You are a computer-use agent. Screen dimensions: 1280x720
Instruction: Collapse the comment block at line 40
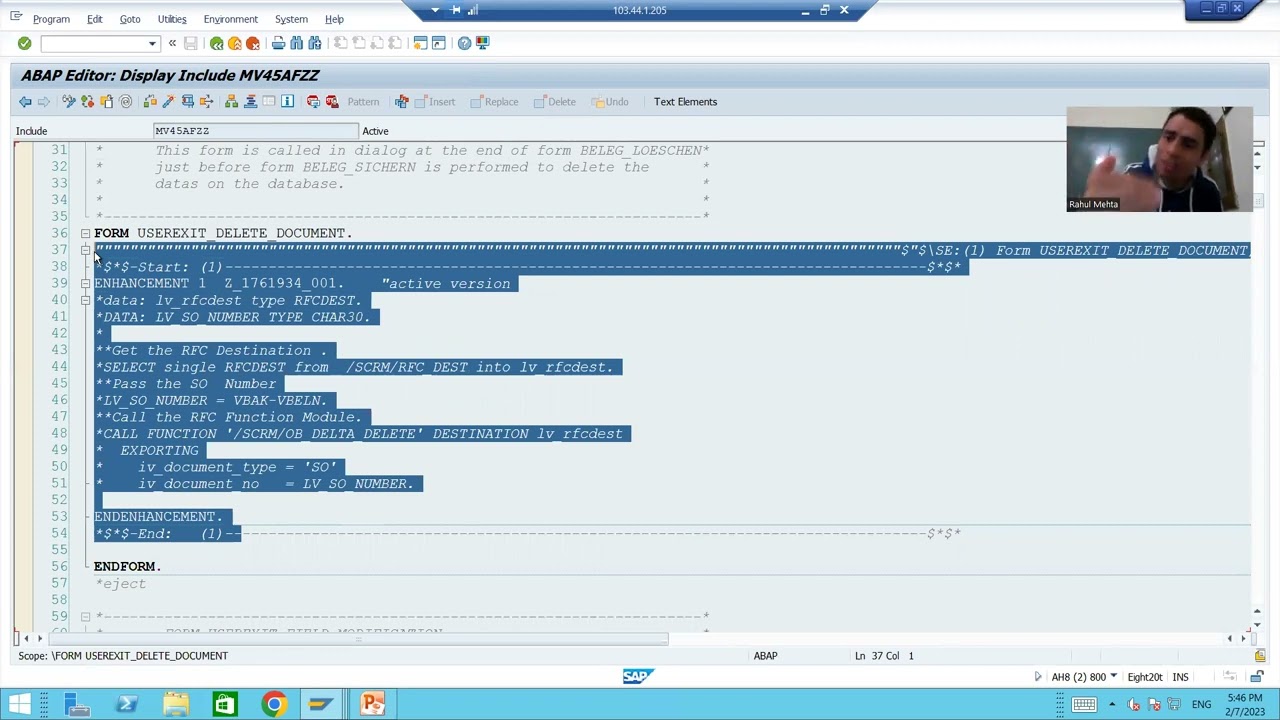click(x=85, y=300)
